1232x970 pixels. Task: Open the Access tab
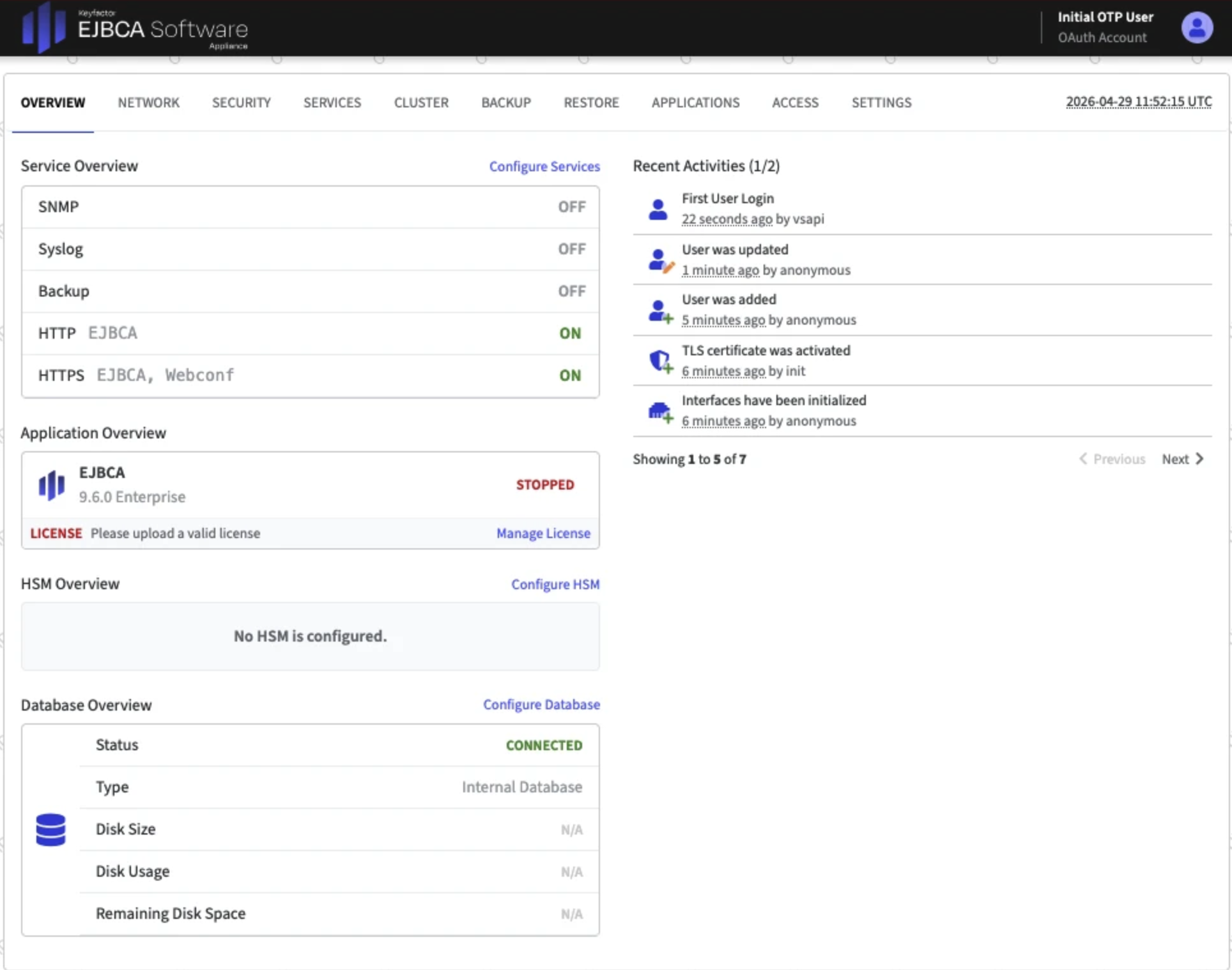click(795, 102)
